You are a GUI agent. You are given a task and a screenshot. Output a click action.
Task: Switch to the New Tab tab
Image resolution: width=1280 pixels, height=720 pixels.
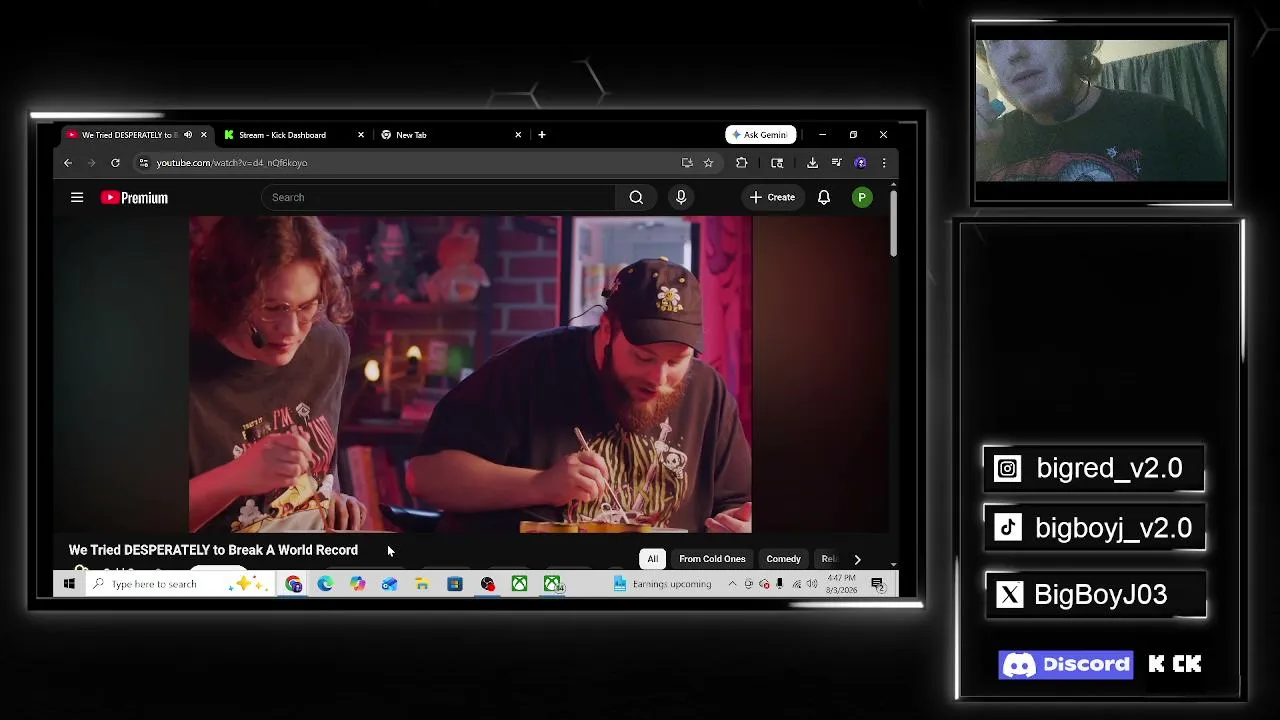pyautogui.click(x=450, y=135)
